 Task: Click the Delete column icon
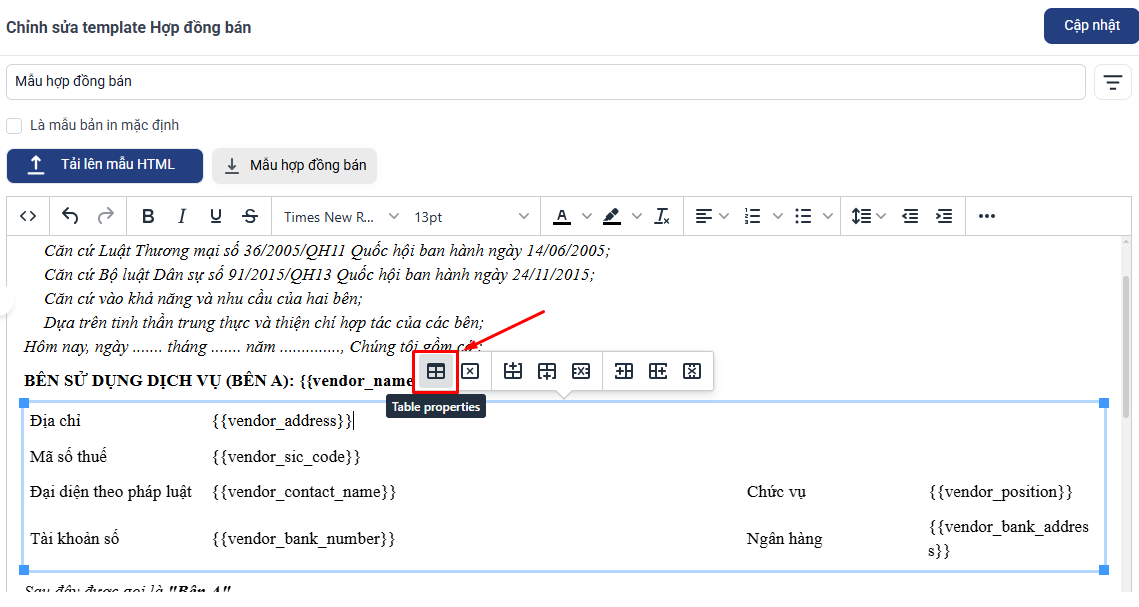(692, 371)
